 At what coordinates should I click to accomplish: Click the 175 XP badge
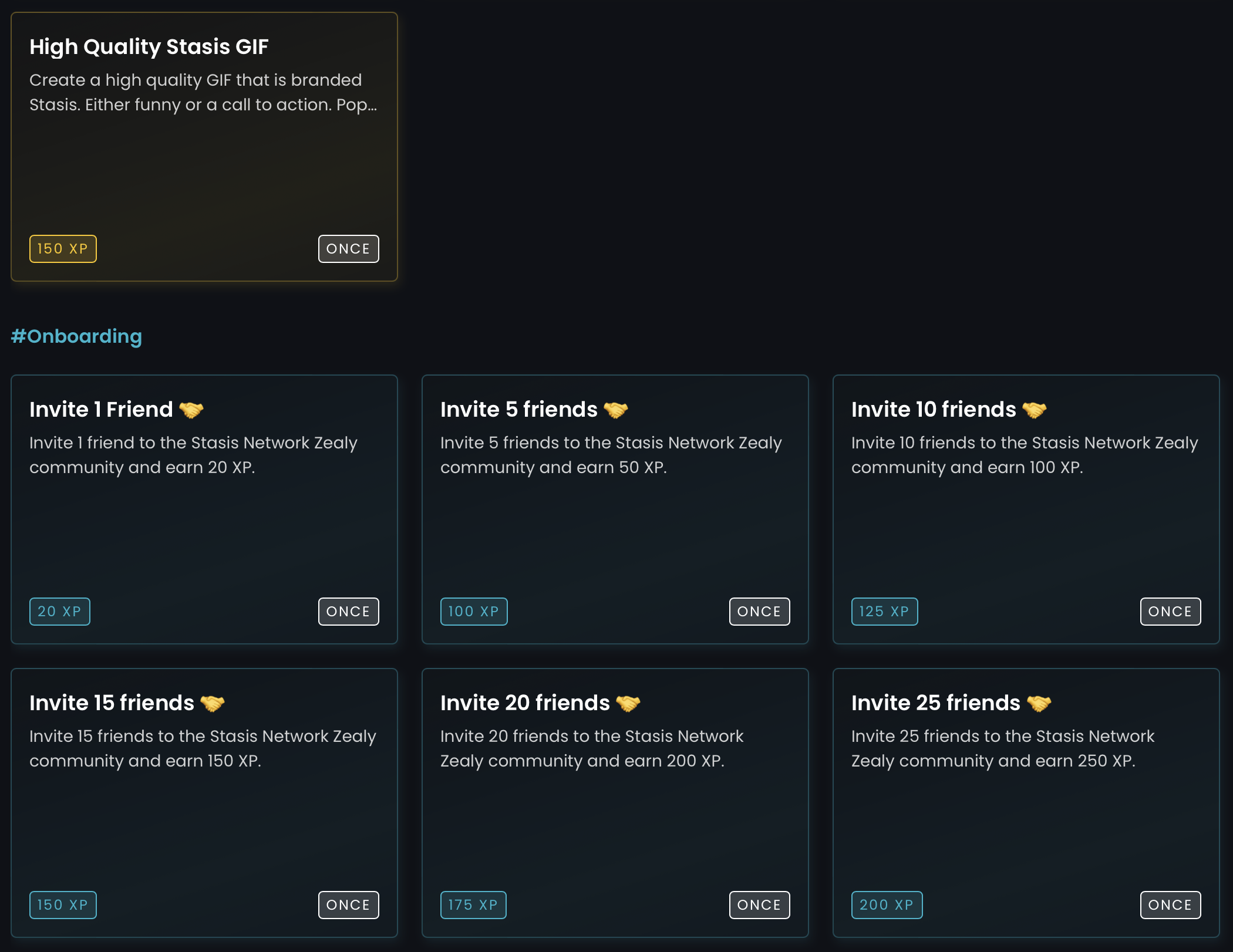[x=473, y=905]
